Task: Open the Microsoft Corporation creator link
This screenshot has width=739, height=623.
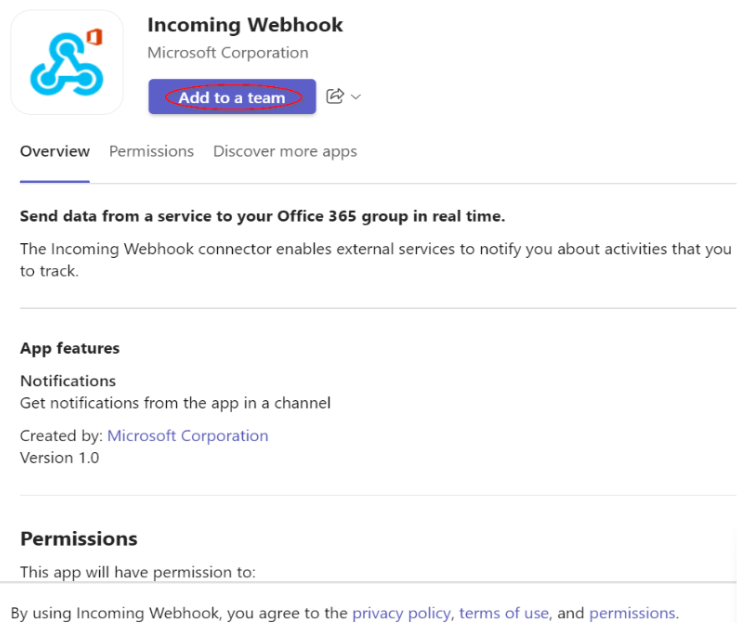Action: (188, 435)
